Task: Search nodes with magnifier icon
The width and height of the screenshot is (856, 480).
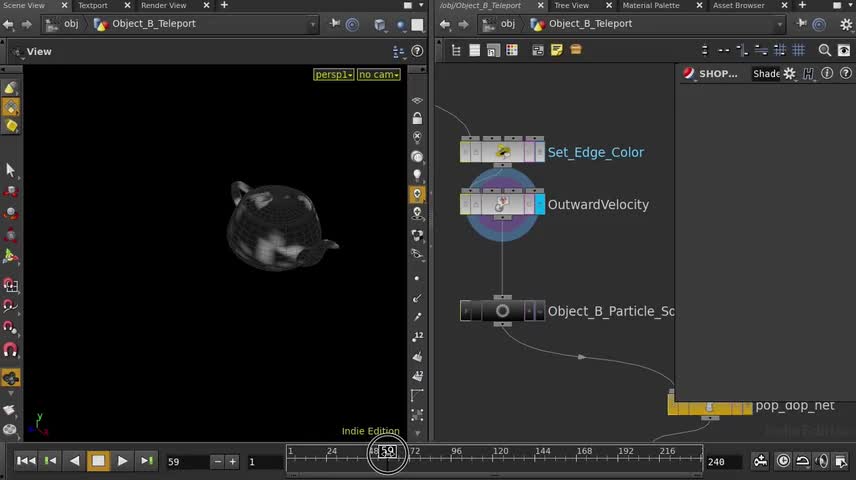Action: pyautogui.click(x=824, y=50)
